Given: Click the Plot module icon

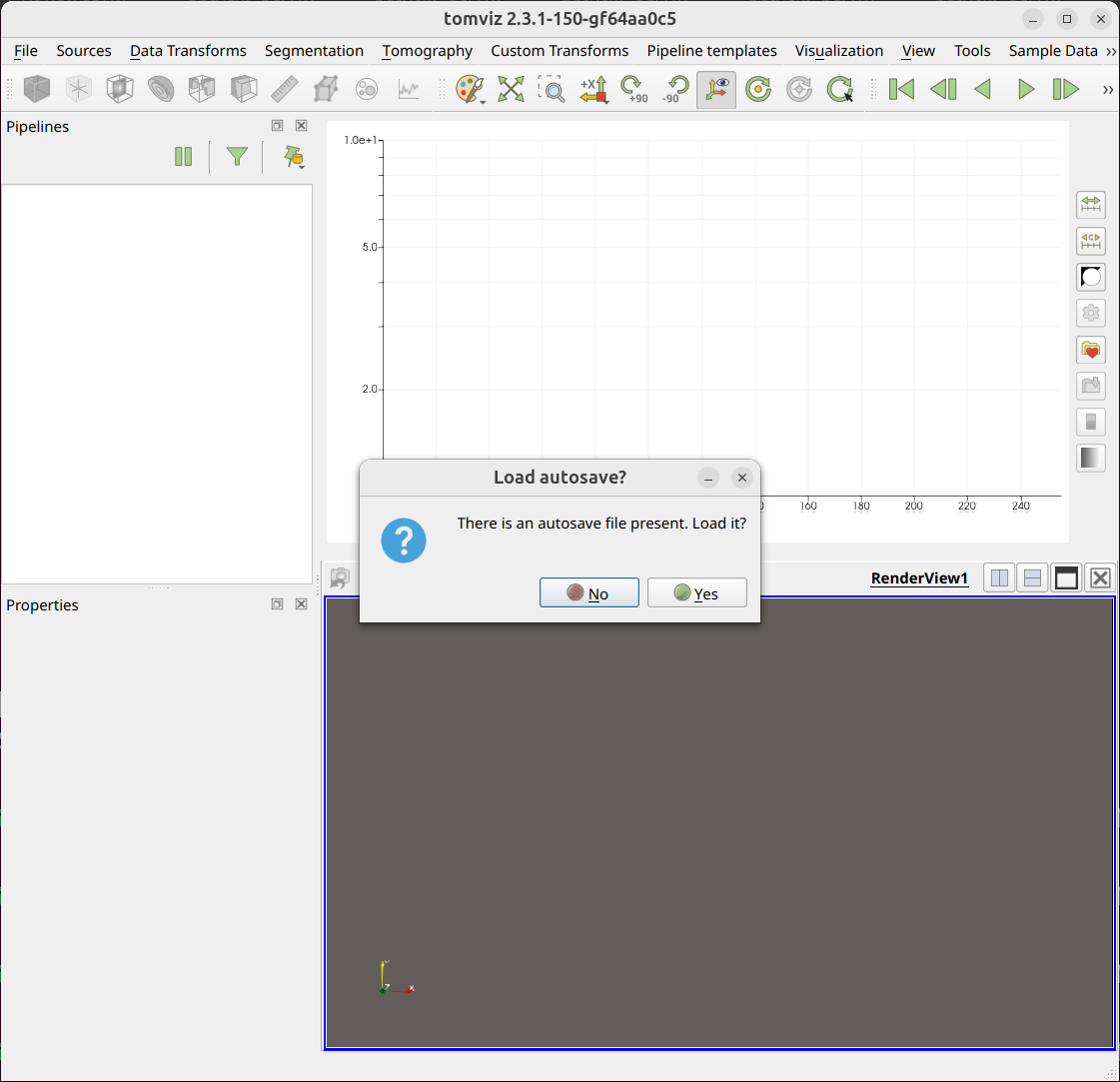Looking at the screenshot, I should click(409, 89).
